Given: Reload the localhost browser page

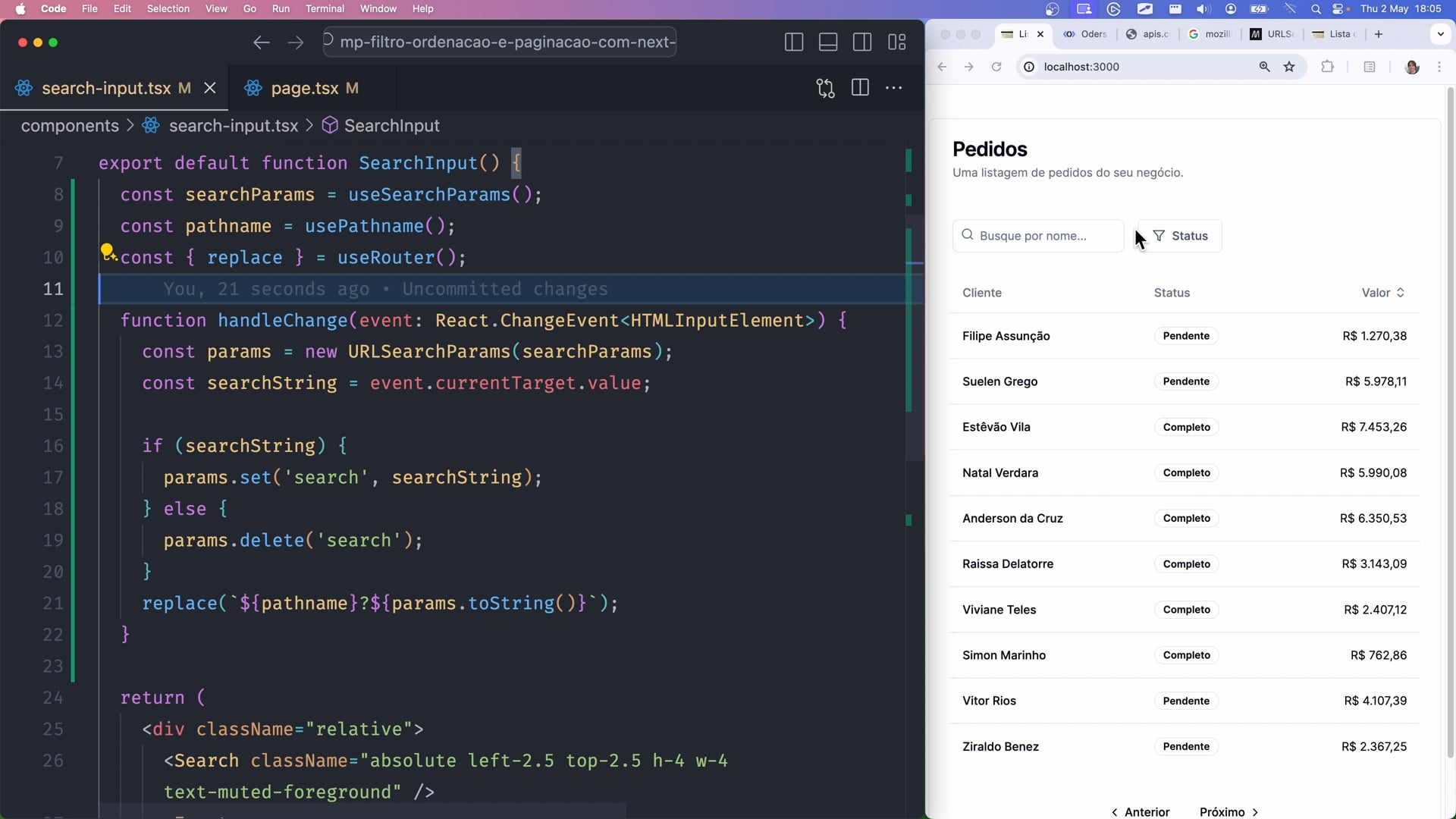Looking at the screenshot, I should pos(996,67).
